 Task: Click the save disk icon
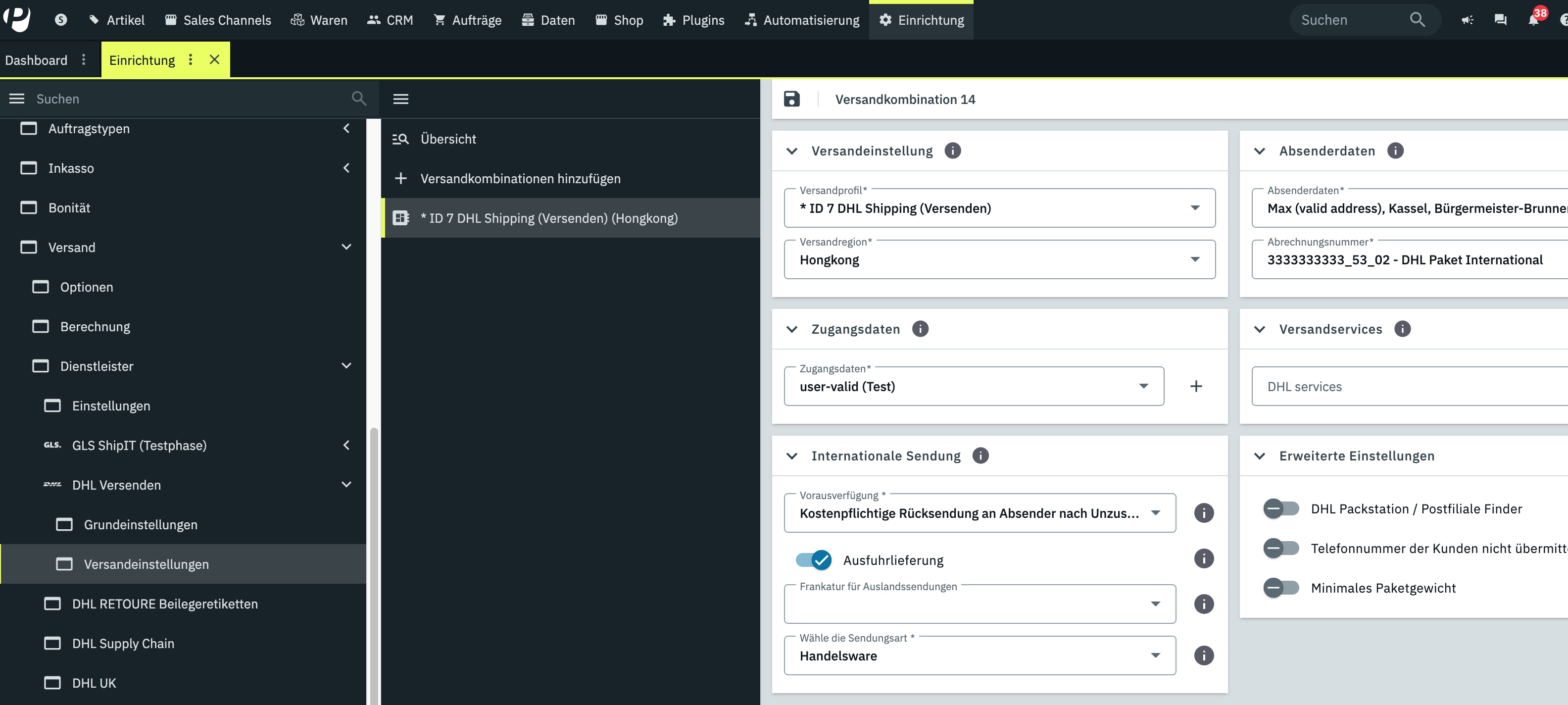(x=791, y=99)
